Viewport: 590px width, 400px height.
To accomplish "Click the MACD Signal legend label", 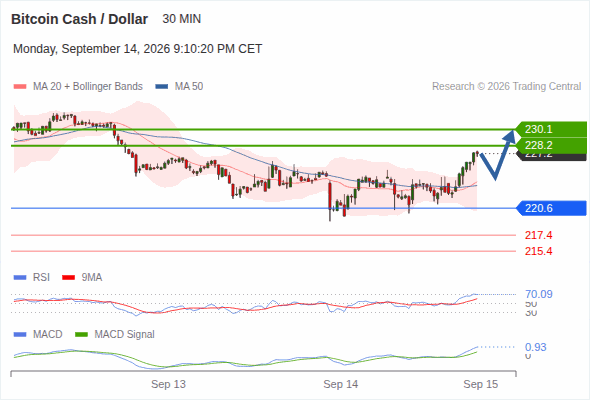I will 125,334.
